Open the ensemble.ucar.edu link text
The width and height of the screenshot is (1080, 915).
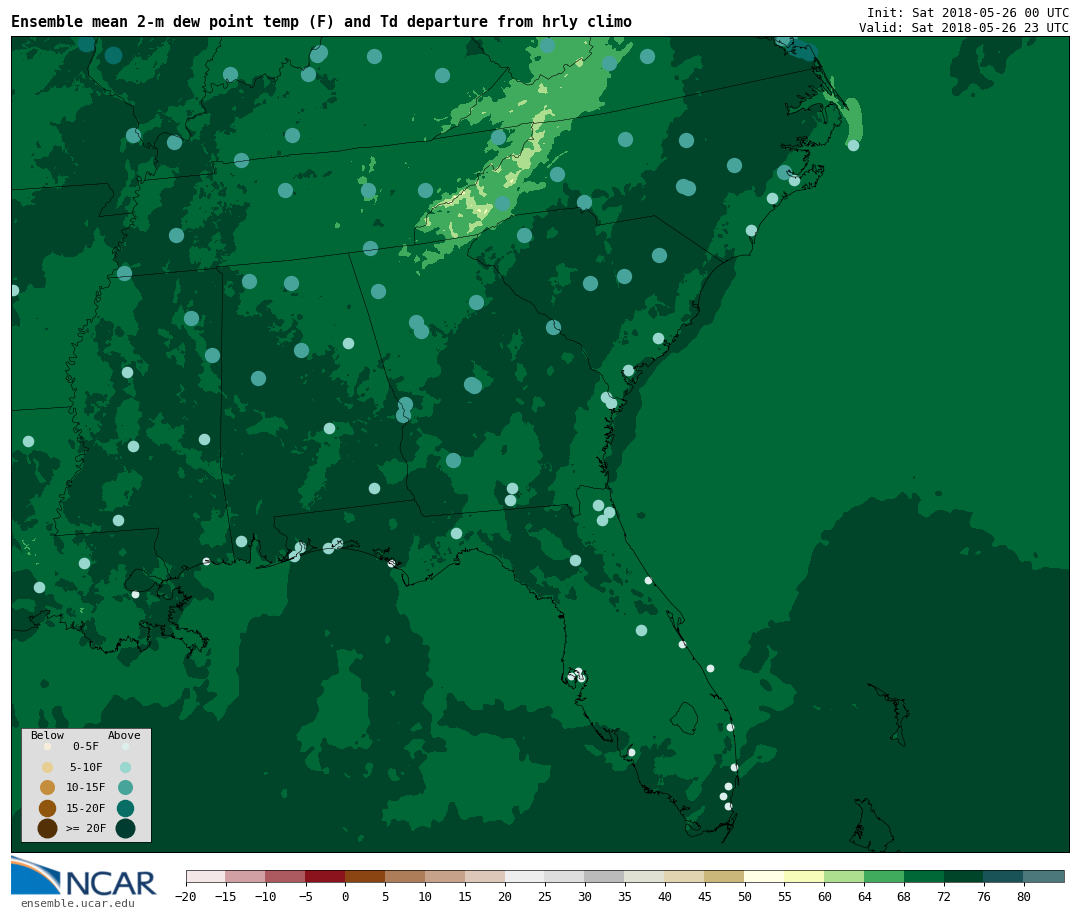tap(77, 904)
